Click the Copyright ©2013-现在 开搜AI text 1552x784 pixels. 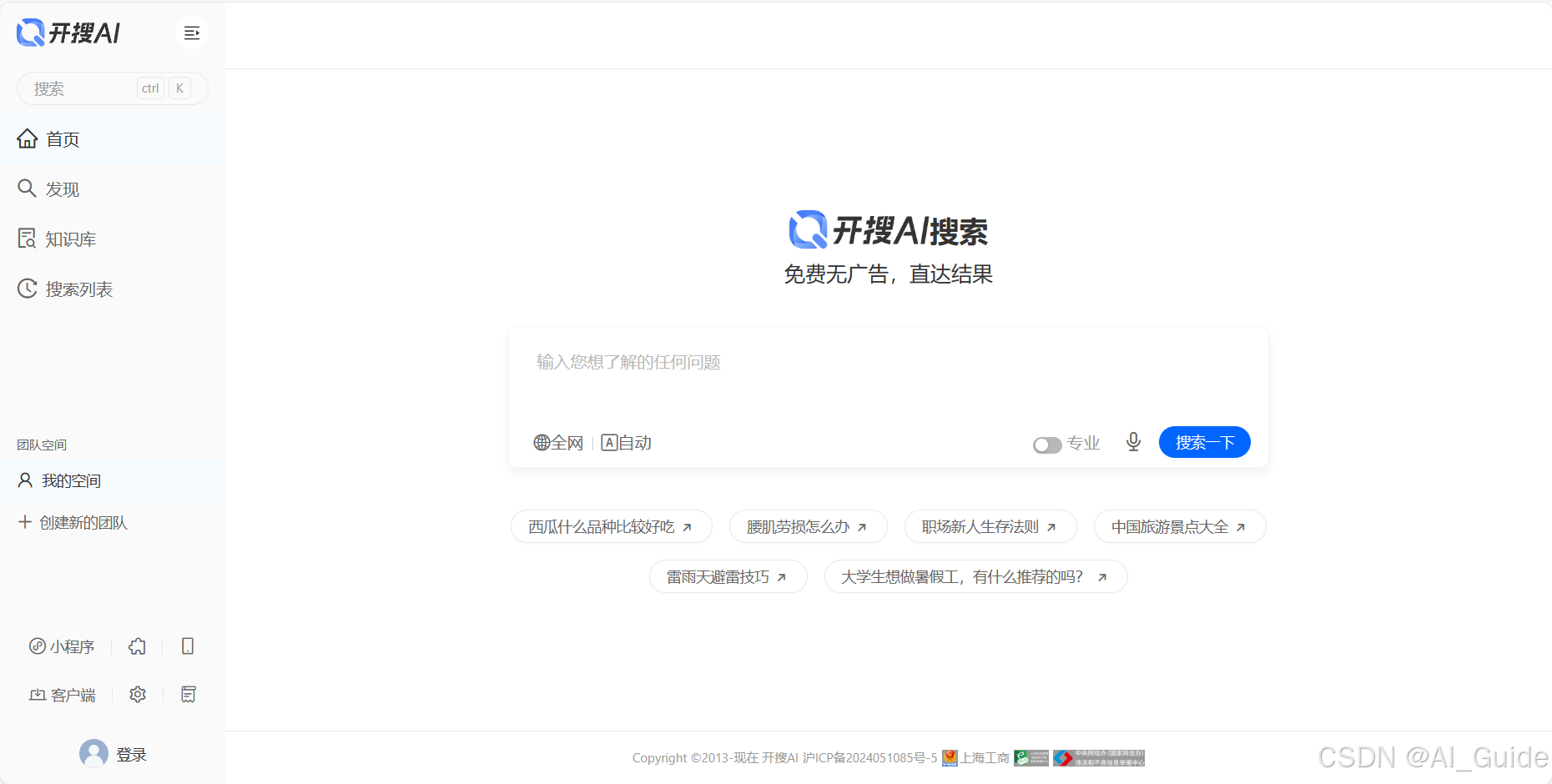pyautogui.click(x=715, y=757)
